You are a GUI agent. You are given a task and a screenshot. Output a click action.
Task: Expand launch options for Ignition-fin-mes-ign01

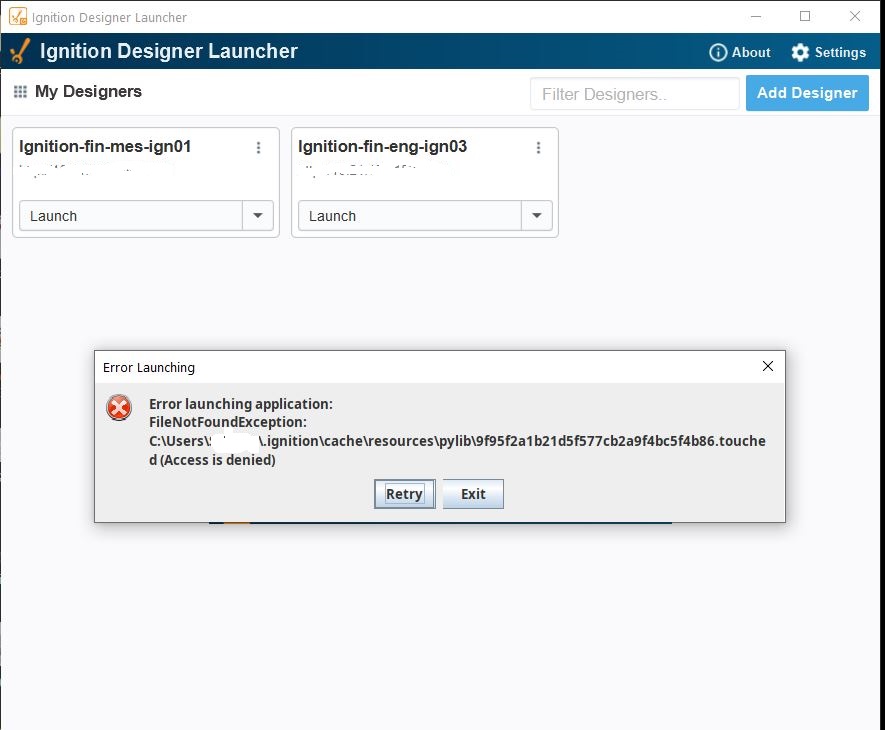[x=258, y=216]
